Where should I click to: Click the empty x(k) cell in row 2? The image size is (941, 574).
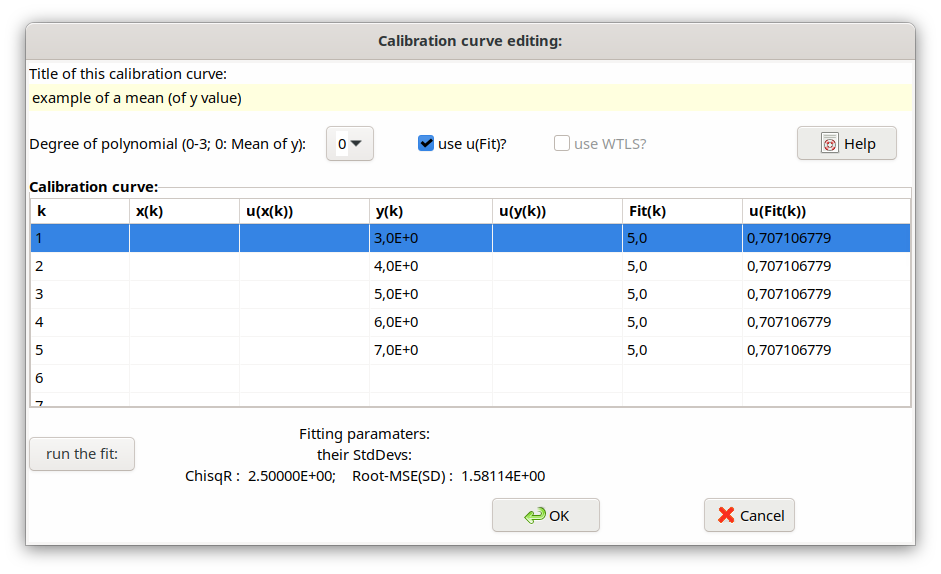pyautogui.click(x=184, y=266)
